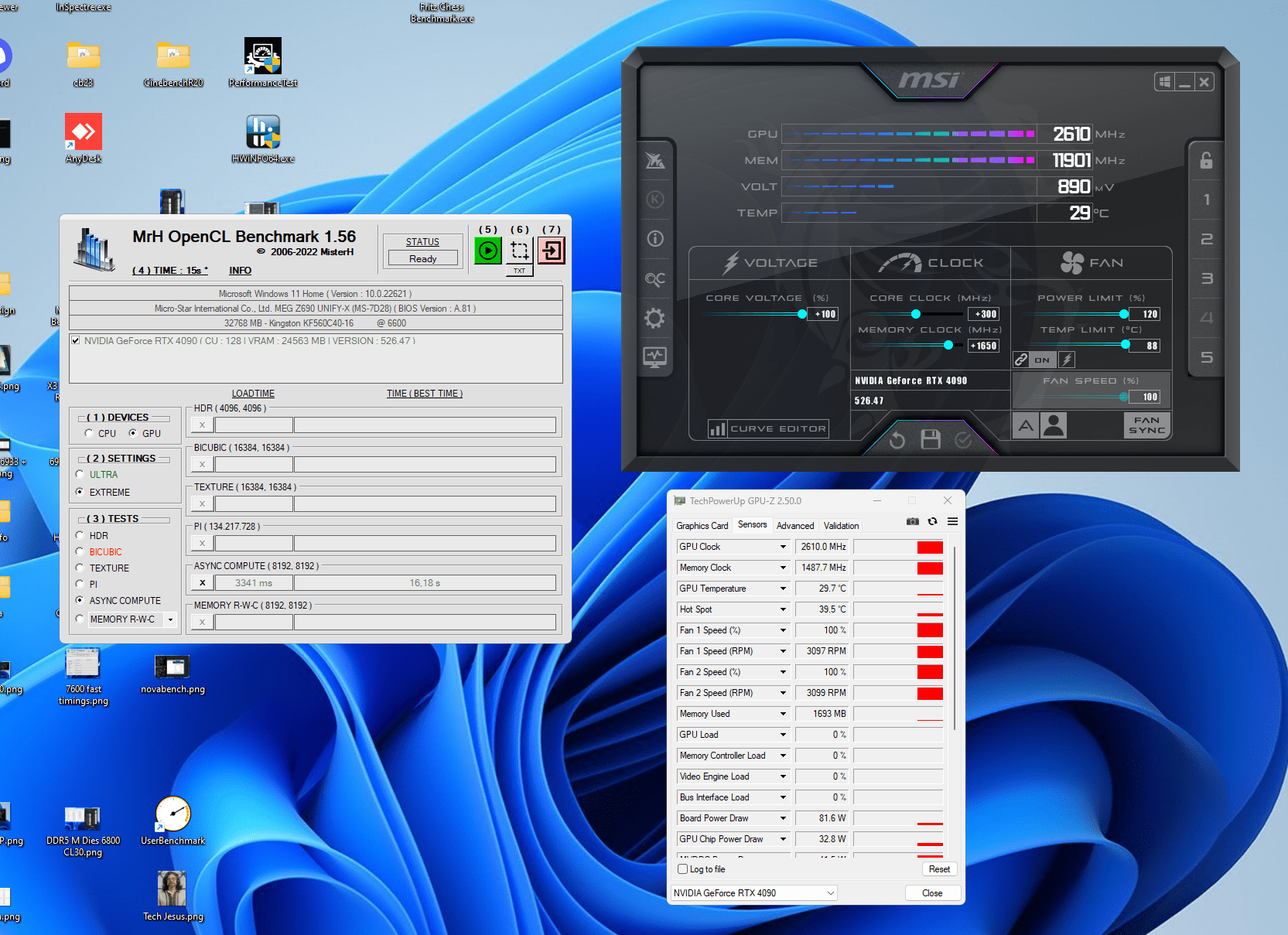Adjust the Core Voltage slider handle

tap(802, 314)
